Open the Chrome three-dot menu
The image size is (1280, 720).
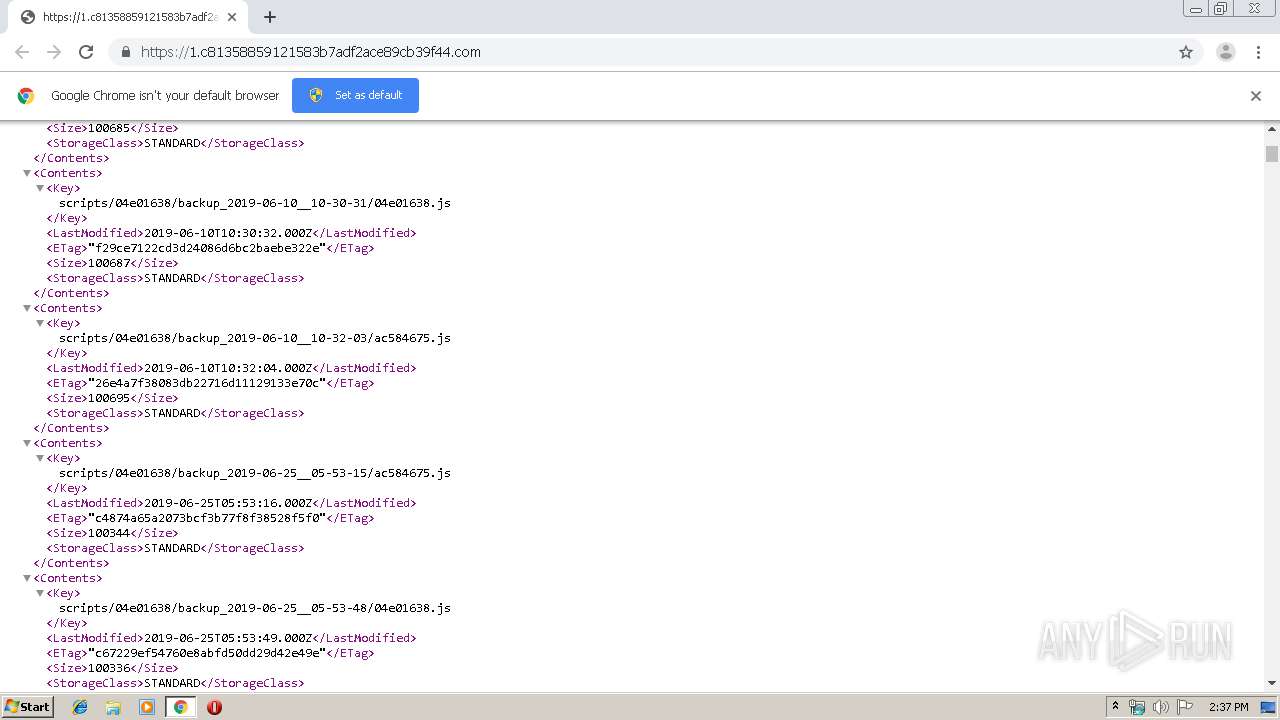pyautogui.click(x=1258, y=52)
